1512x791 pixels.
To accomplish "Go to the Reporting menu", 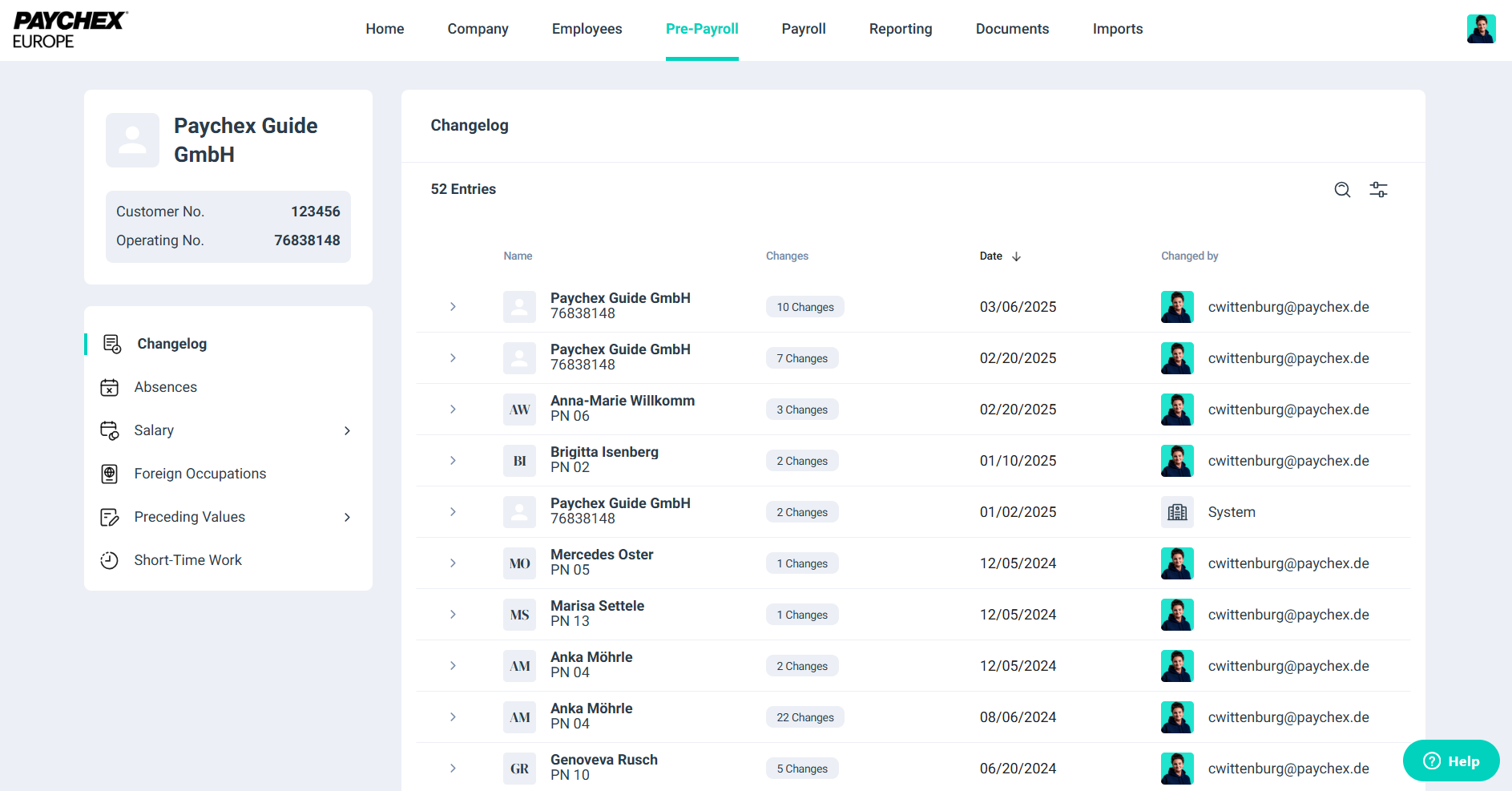I will pos(900,29).
